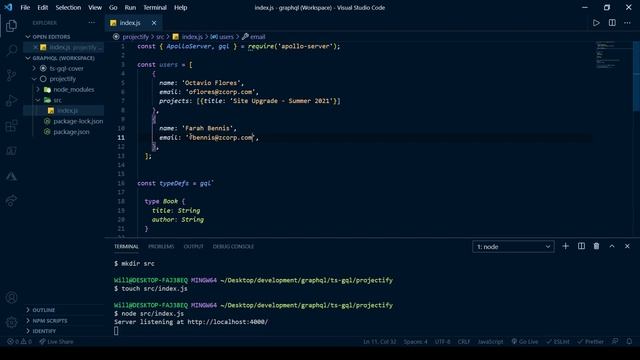
Task: Open the Help menu
Action: [180, 7]
